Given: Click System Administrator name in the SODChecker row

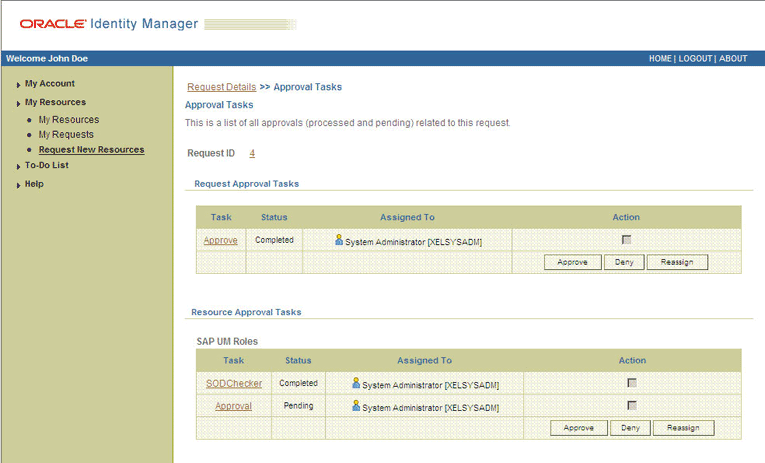Looking at the screenshot, I should click(x=430, y=385).
